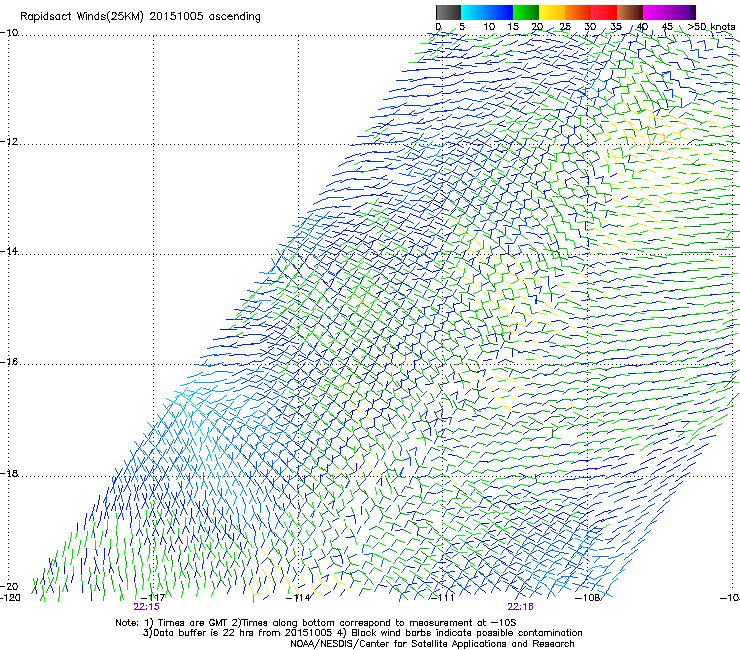Viewport: 740px width, 650px height.
Task: Click the purple 22:16 time stamp
Action: pos(521,607)
